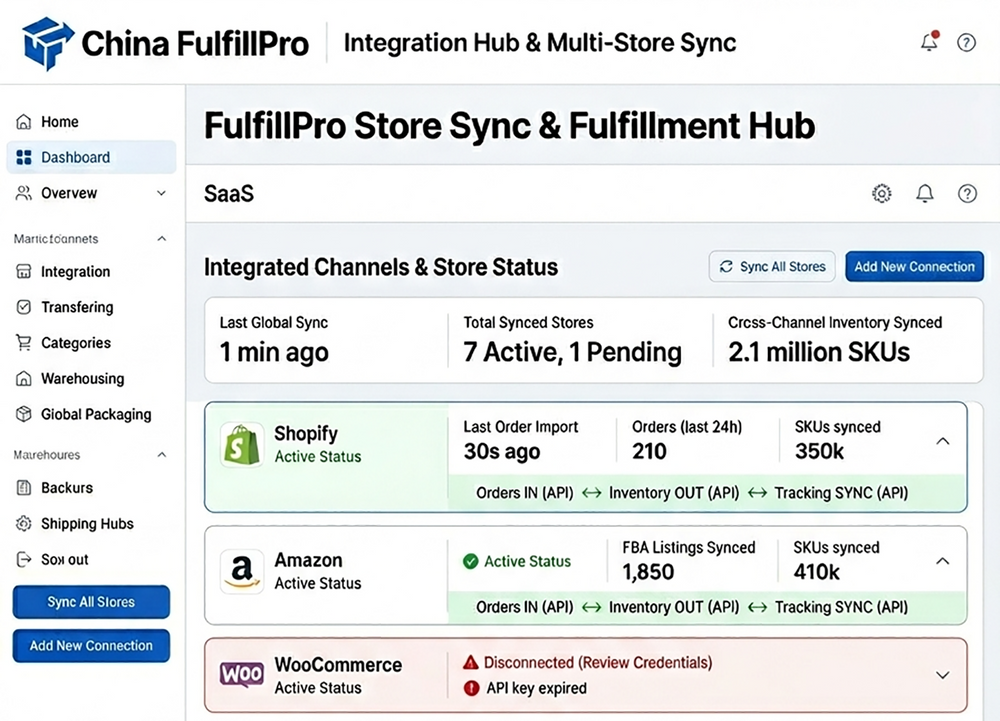This screenshot has height=721, width=1000.
Task: Click sidebar Add New Connection button
Action: (91, 646)
